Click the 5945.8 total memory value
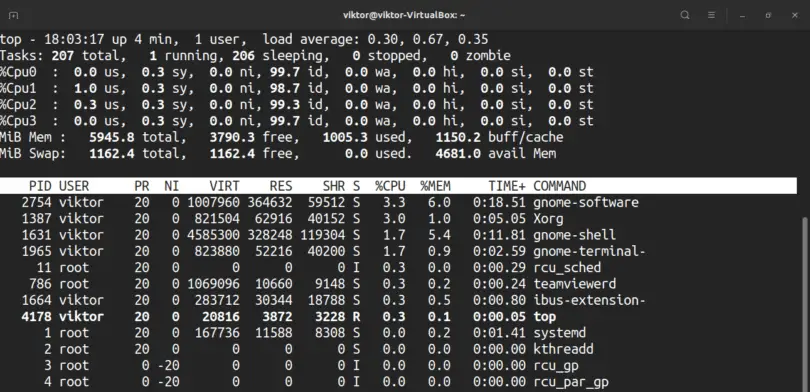 coord(112,137)
